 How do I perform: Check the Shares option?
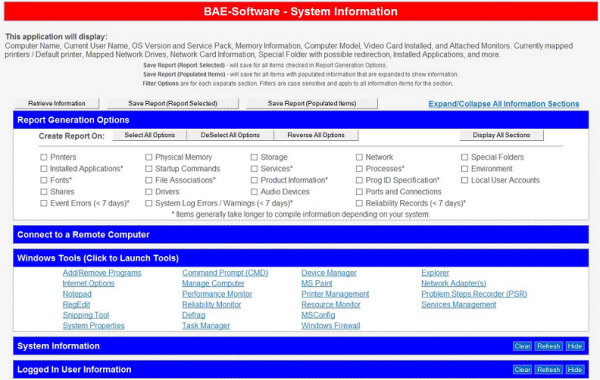(44, 192)
